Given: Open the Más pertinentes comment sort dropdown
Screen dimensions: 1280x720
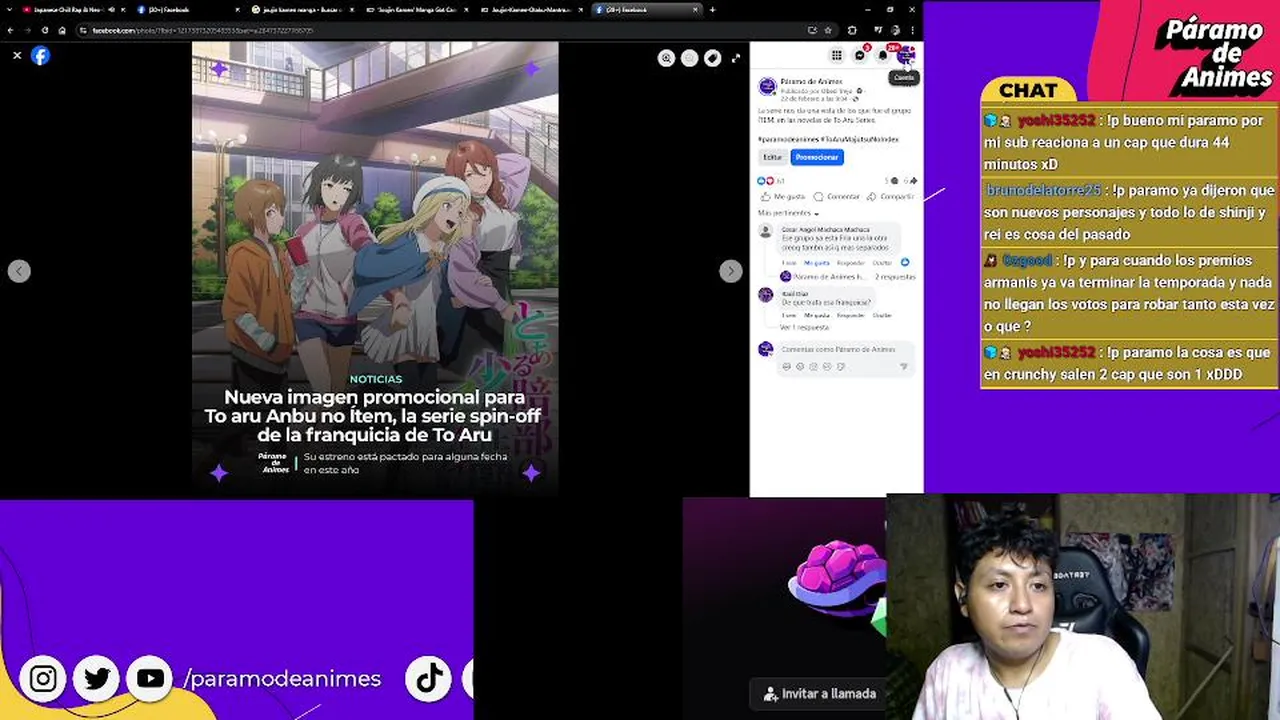Looking at the screenshot, I should click(x=788, y=213).
